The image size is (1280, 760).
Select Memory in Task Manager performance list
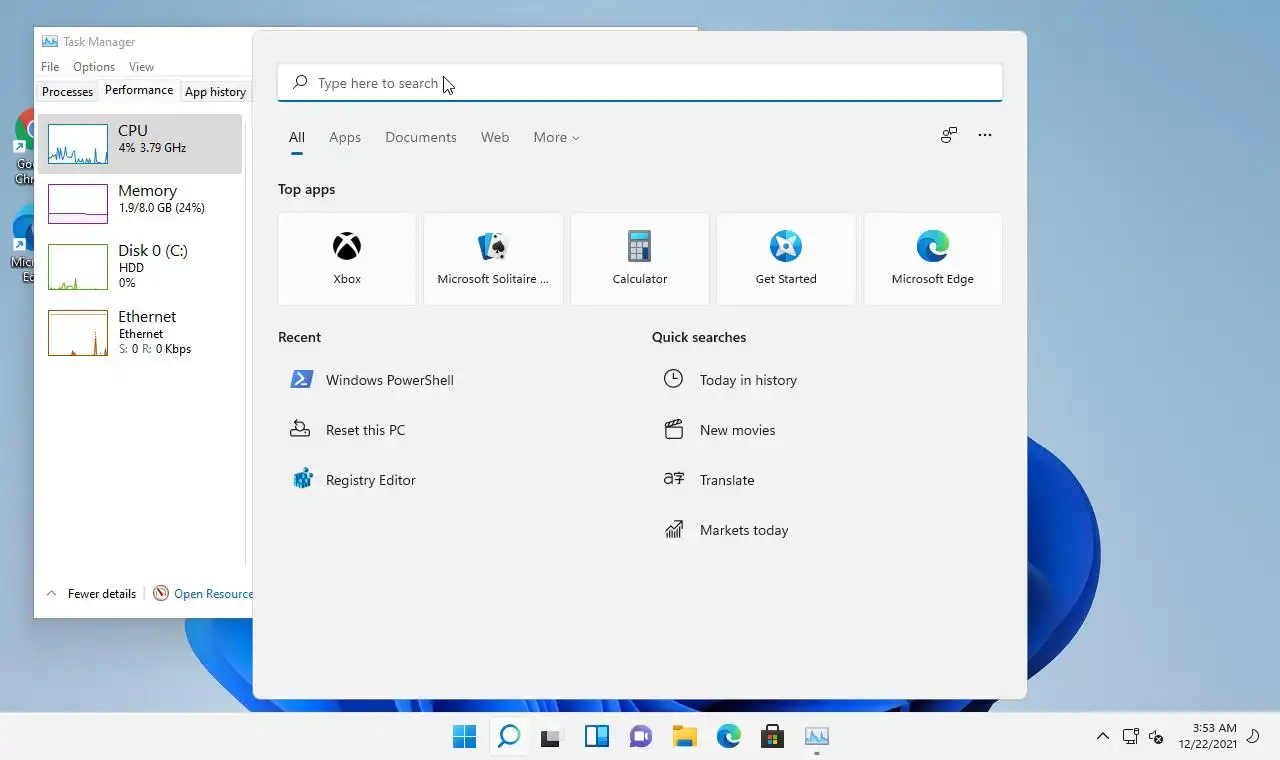pos(140,204)
